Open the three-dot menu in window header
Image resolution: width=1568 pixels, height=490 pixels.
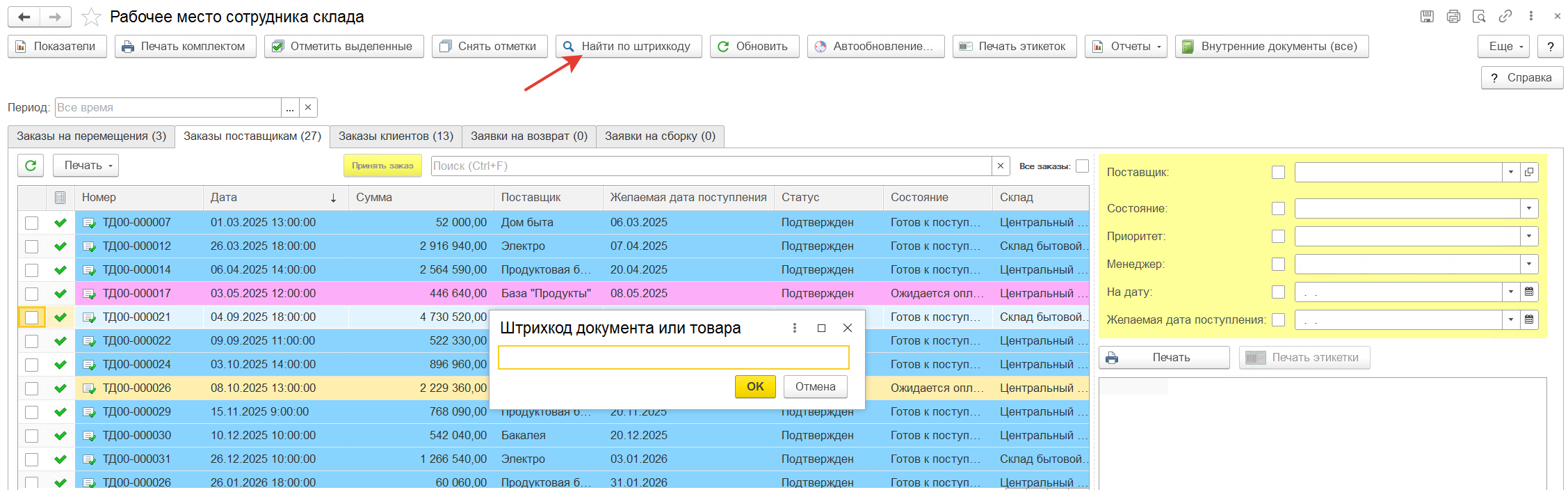[x=1531, y=16]
